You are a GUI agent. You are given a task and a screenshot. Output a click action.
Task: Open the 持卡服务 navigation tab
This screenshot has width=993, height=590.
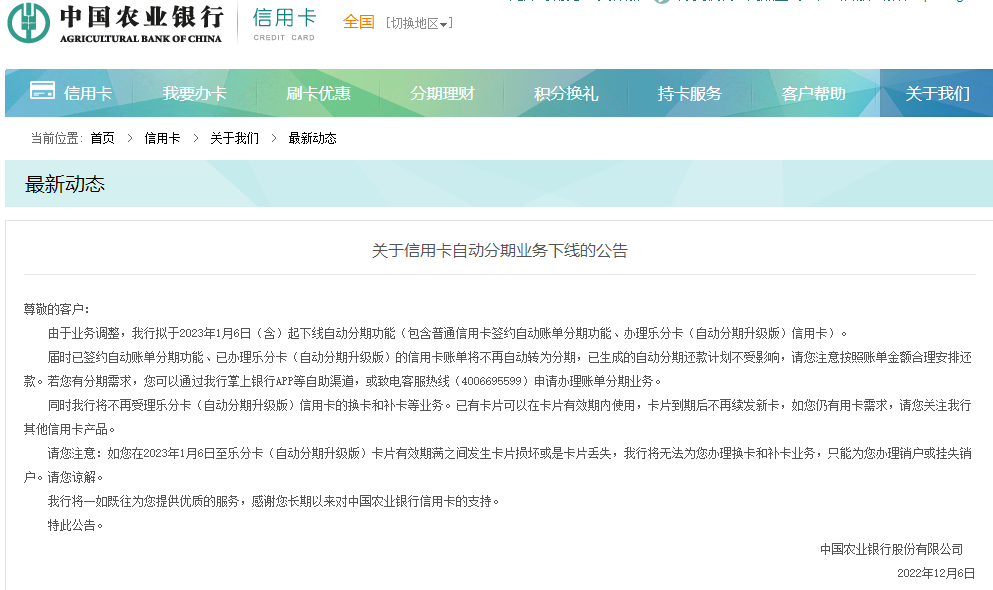[691, 91]
